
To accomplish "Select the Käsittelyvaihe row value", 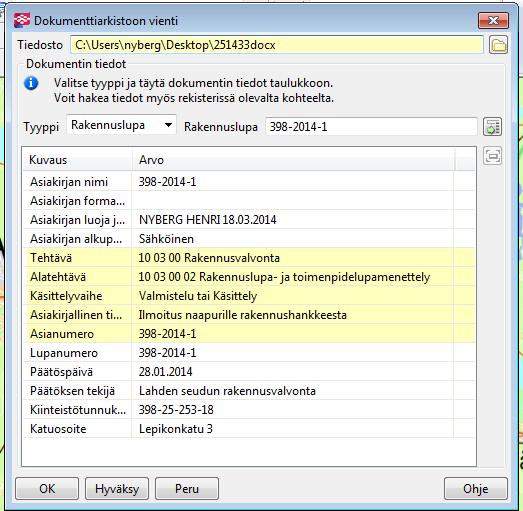I will (198, 296).
